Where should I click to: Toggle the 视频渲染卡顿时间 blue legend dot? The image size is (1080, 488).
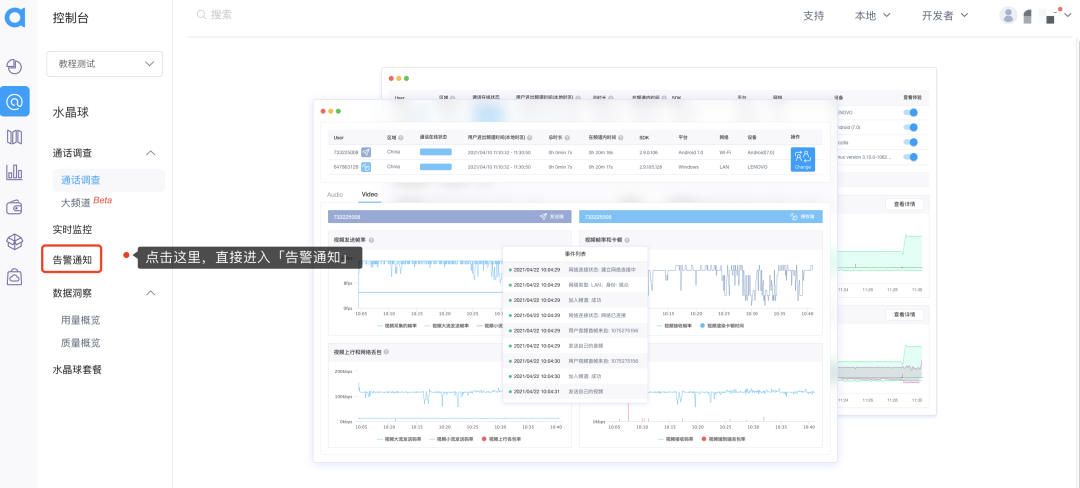(703, 325)
